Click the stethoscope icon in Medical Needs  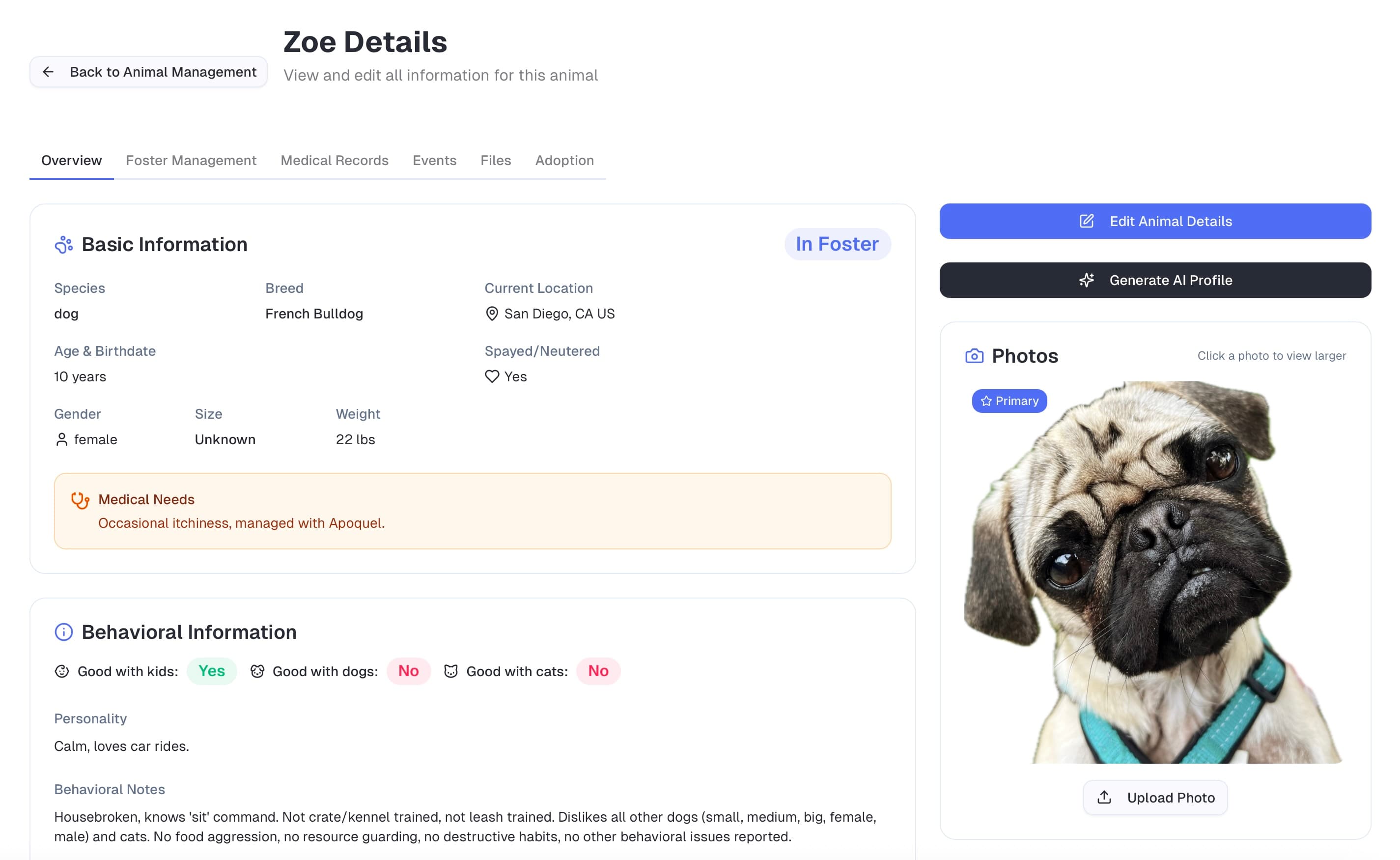80,500
